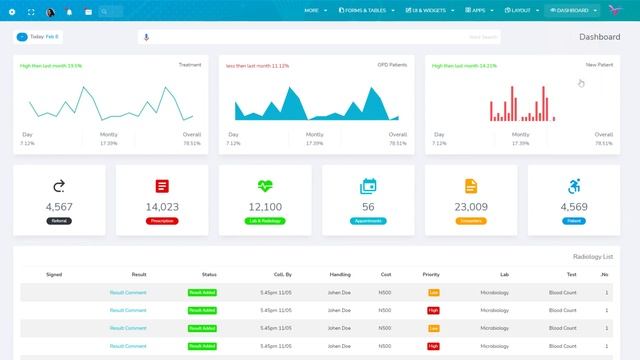Expand the MORE menu
The height and width of the screenshot is (360, 640).
316,10
